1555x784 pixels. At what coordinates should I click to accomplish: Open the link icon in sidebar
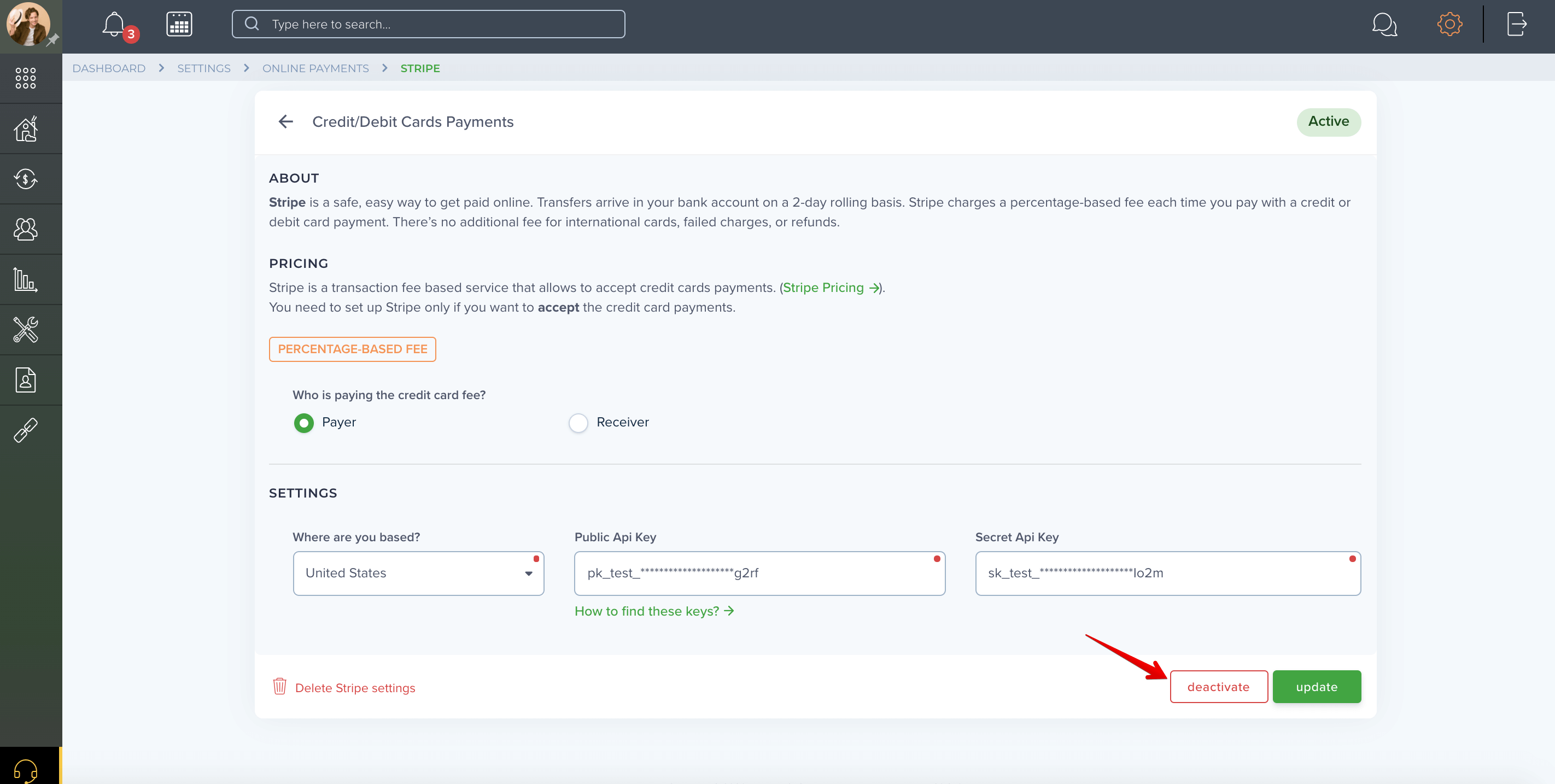point(25,430)
